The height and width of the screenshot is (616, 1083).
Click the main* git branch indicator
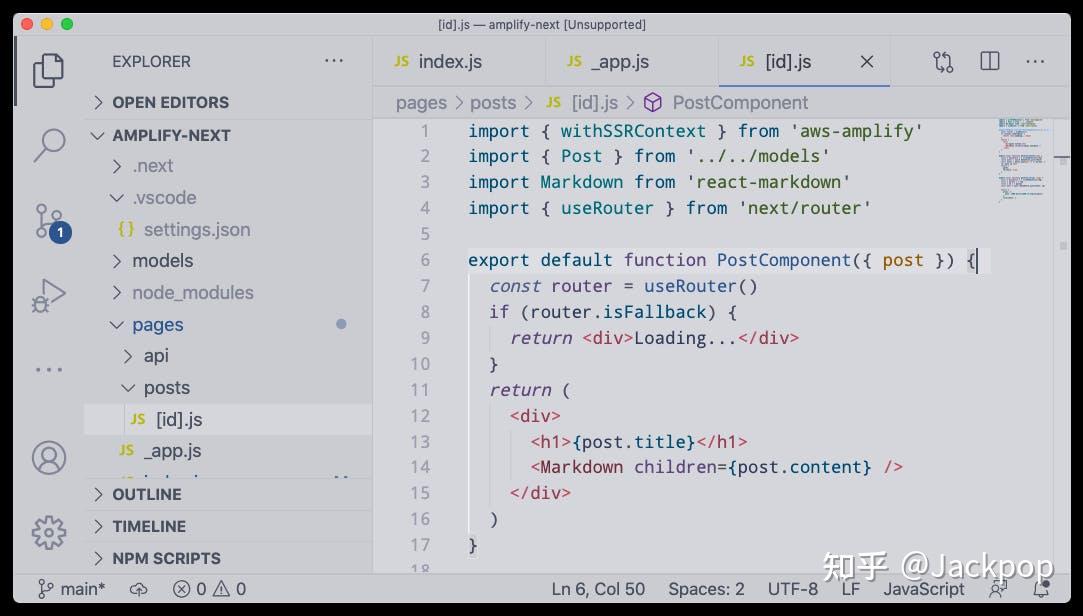tap(71, 589)
